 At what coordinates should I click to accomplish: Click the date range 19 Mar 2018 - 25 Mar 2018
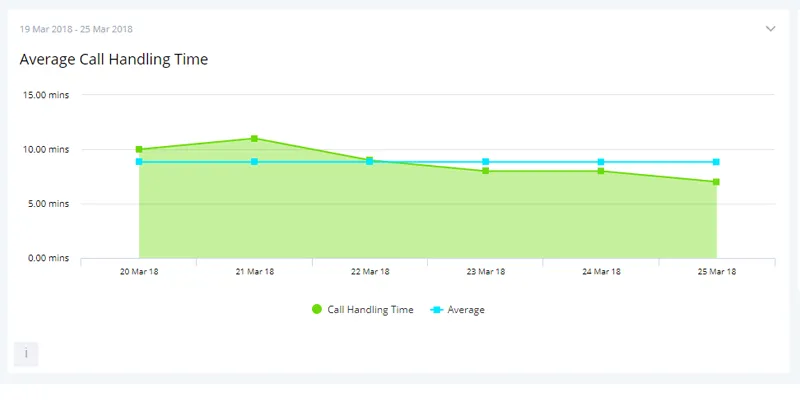[x=76, y=29]
